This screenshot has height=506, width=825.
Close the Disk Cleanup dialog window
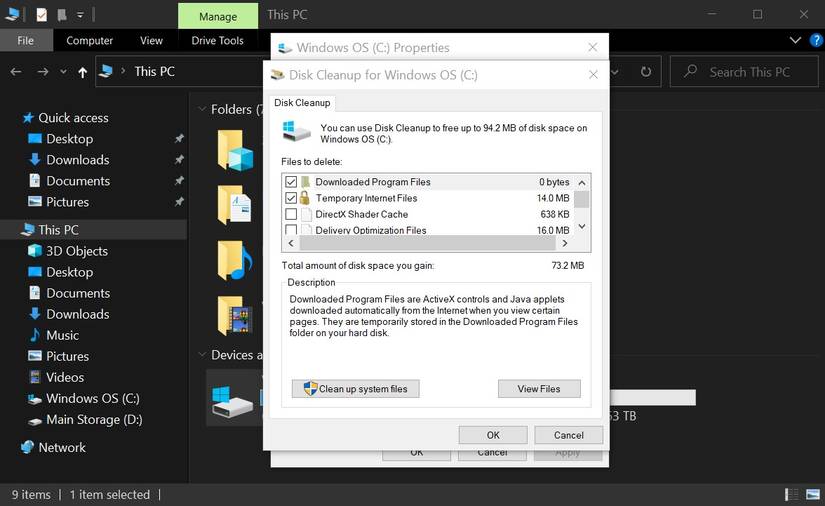click(x=593, y=75)
